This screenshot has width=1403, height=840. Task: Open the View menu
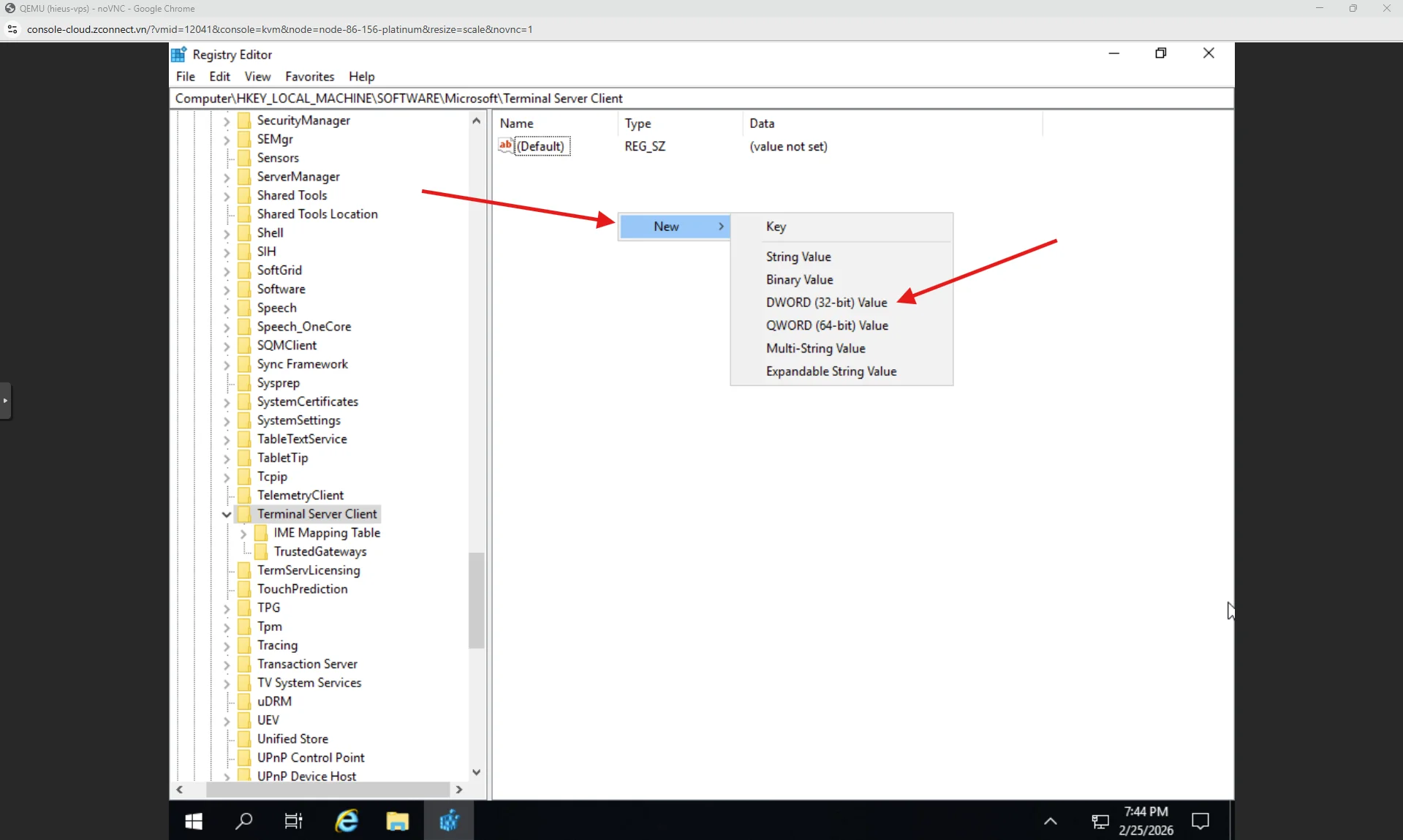click(x=257, y=76)
